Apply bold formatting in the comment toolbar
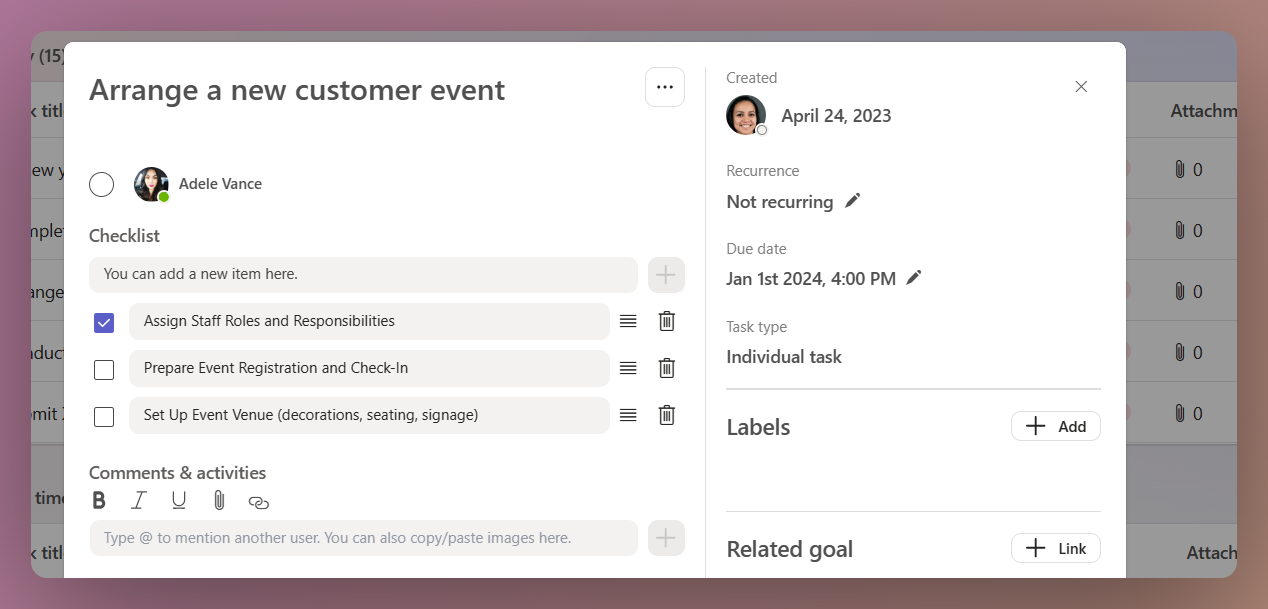The image size is (1268, 609). click(x=98, y=500)
